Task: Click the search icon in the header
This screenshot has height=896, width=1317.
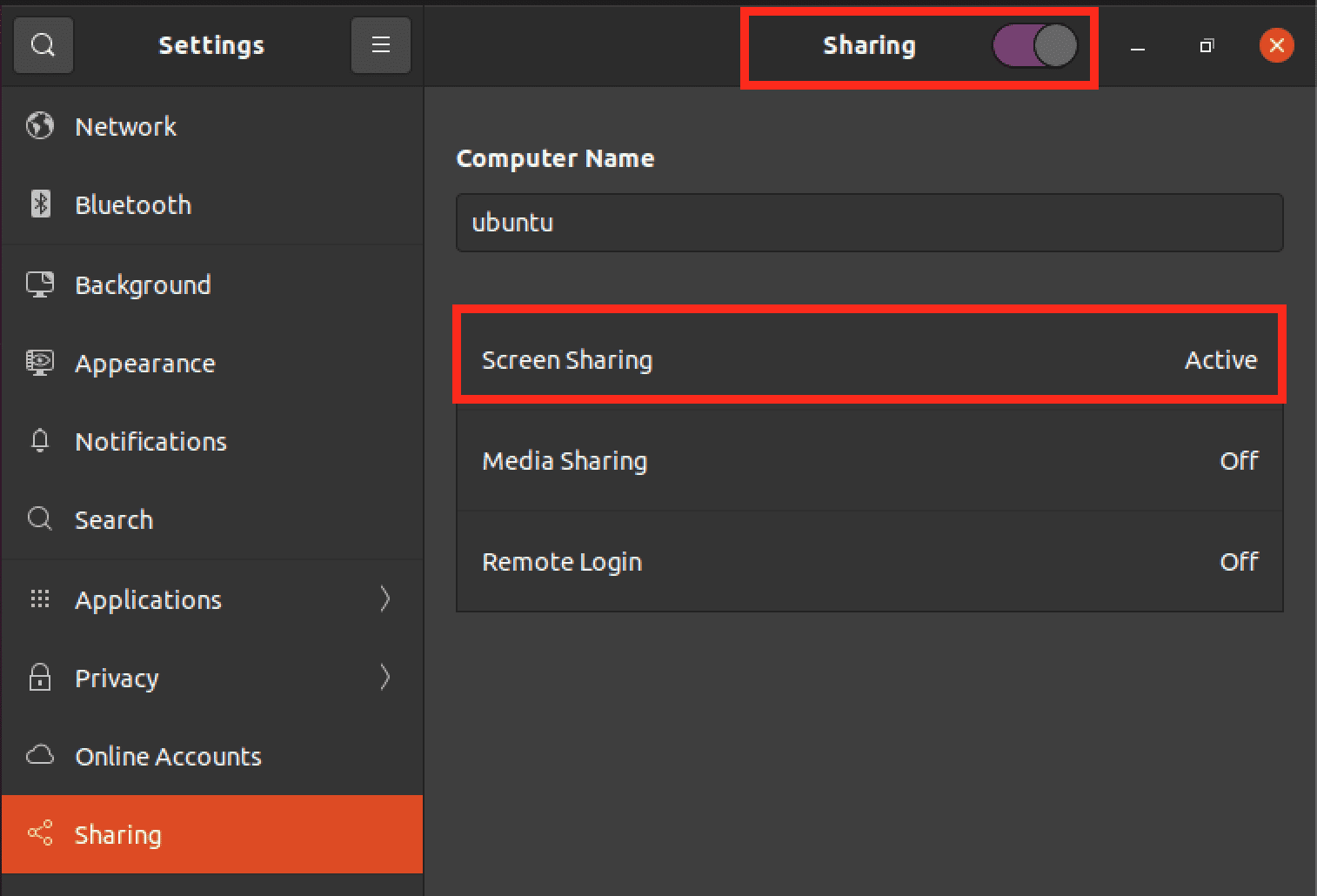Action: 43,45
